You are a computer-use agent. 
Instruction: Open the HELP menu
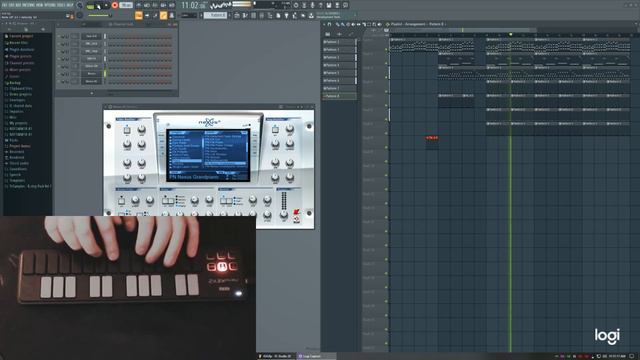pyautogui.click(x=69, y=5)
